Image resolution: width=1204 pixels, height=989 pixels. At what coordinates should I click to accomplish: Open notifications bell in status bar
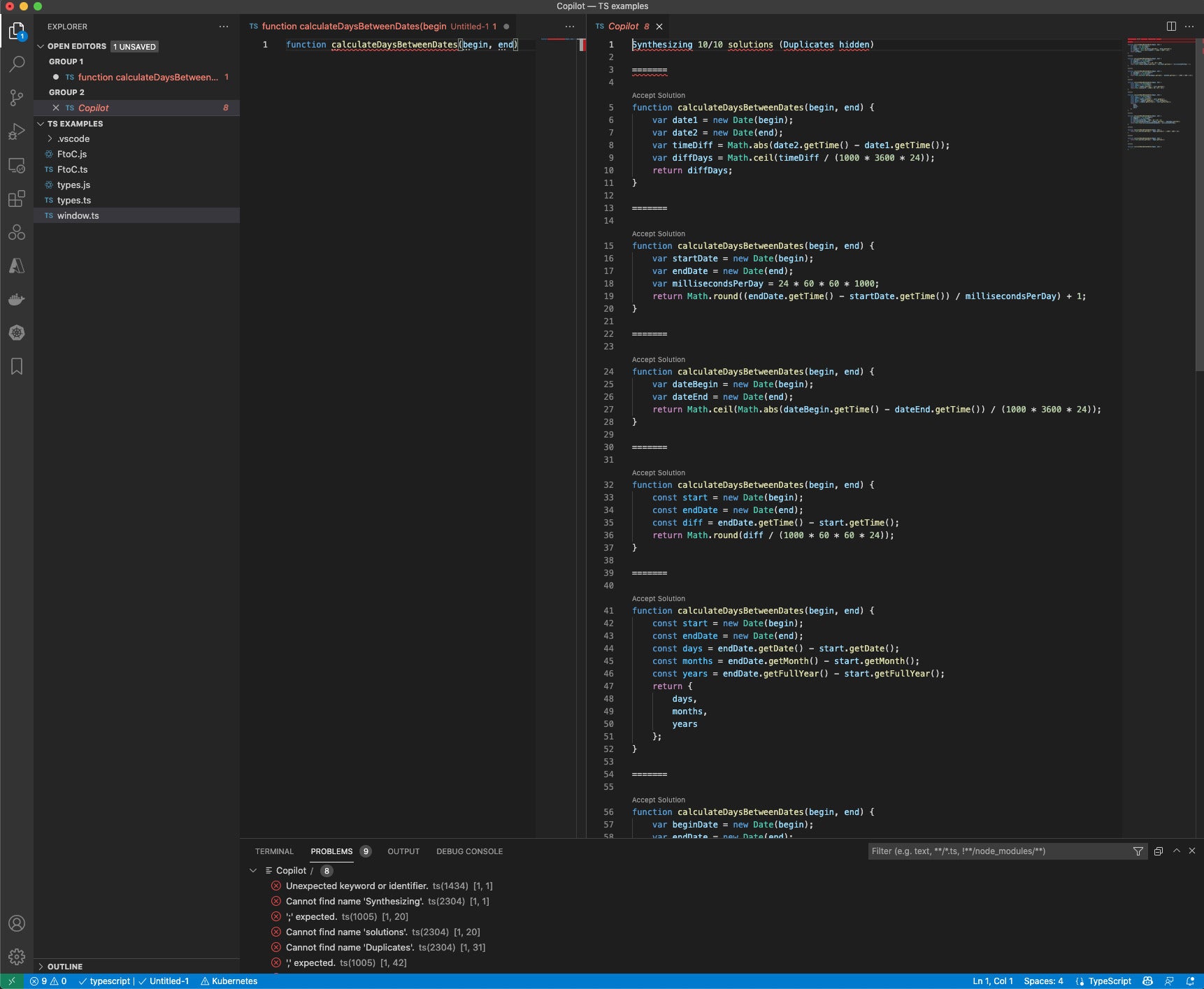coord(1190,981)
